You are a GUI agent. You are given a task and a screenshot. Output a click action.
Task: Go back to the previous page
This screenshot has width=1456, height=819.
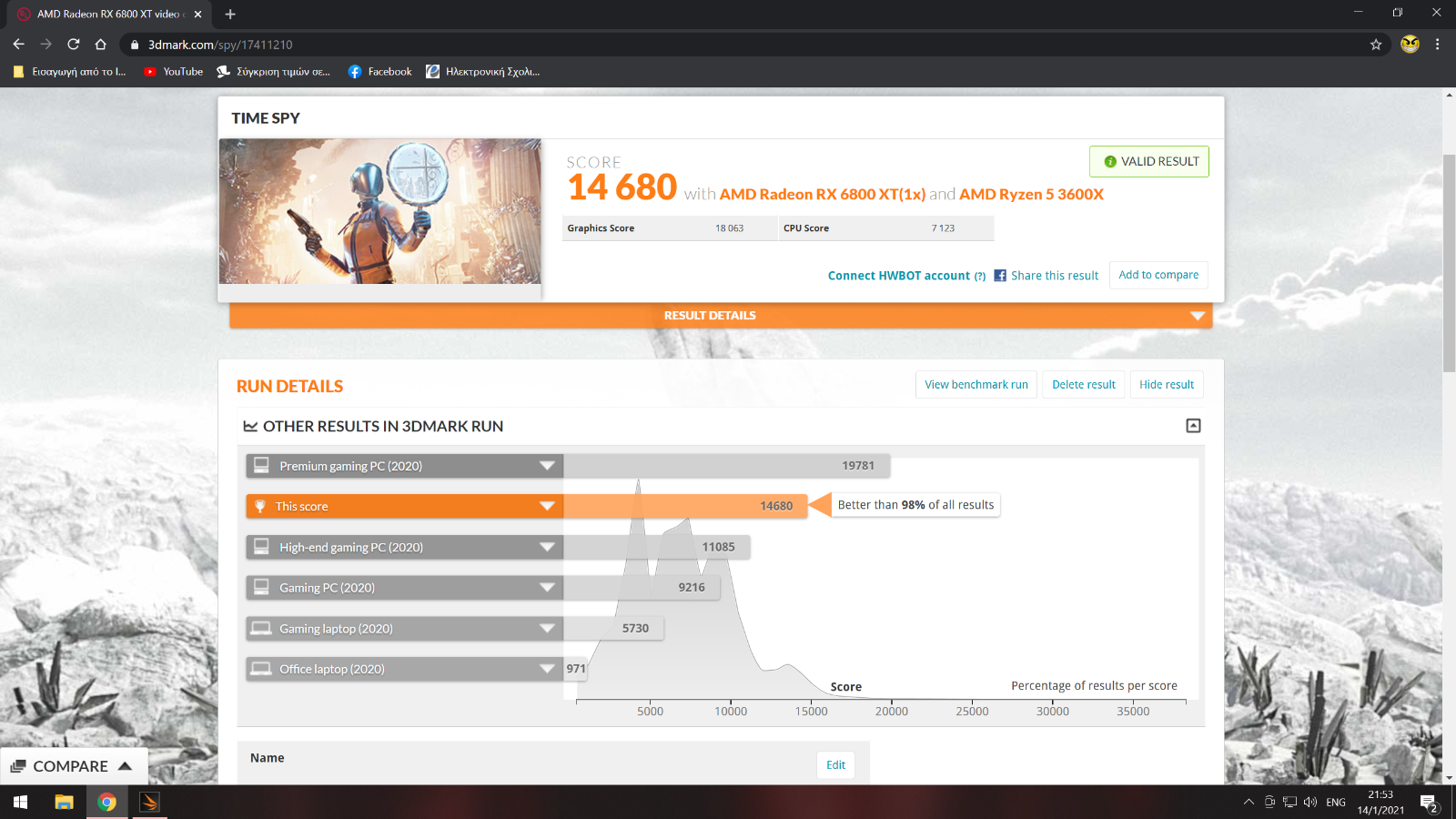[x=19, y=44]
